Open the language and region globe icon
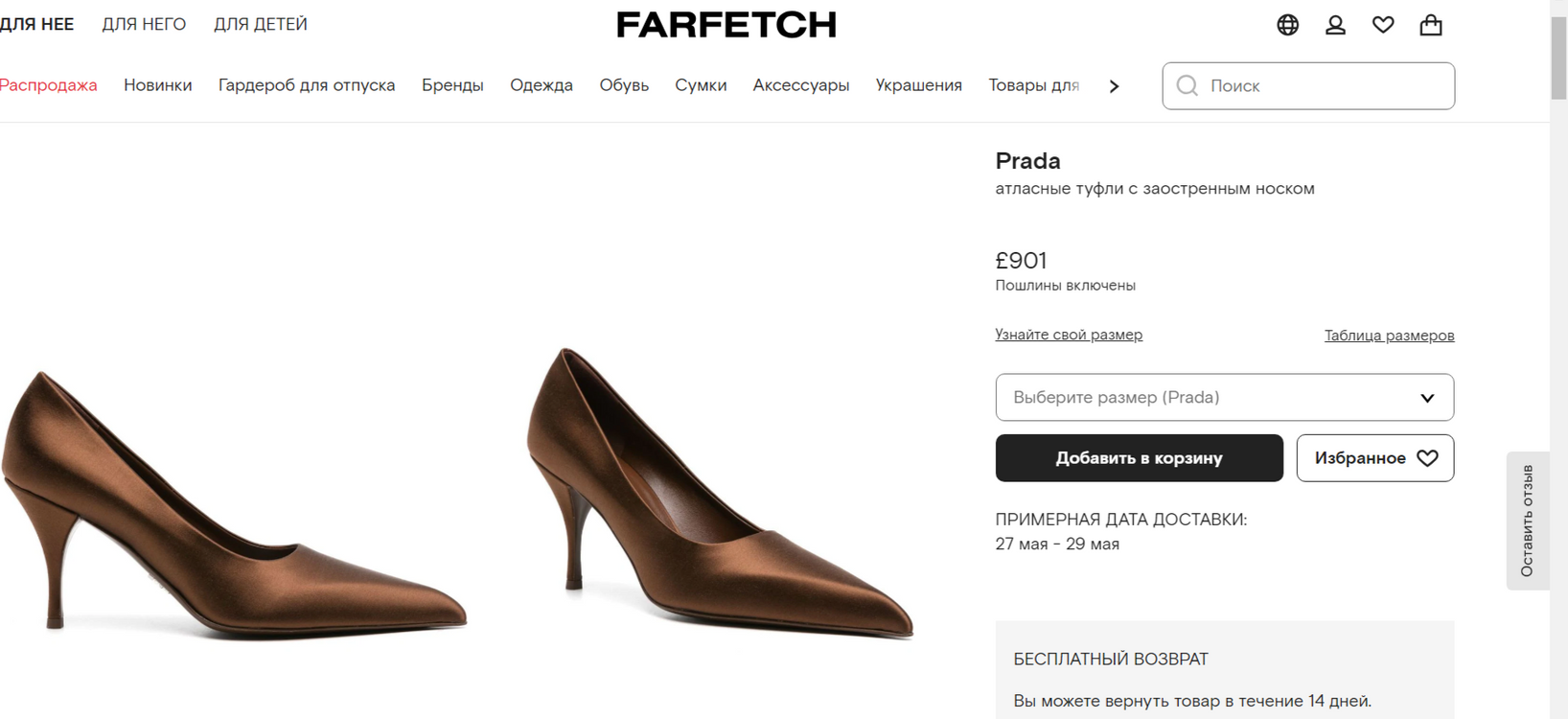Viewport: 1568px width, 719px height. pos(1287,25)
